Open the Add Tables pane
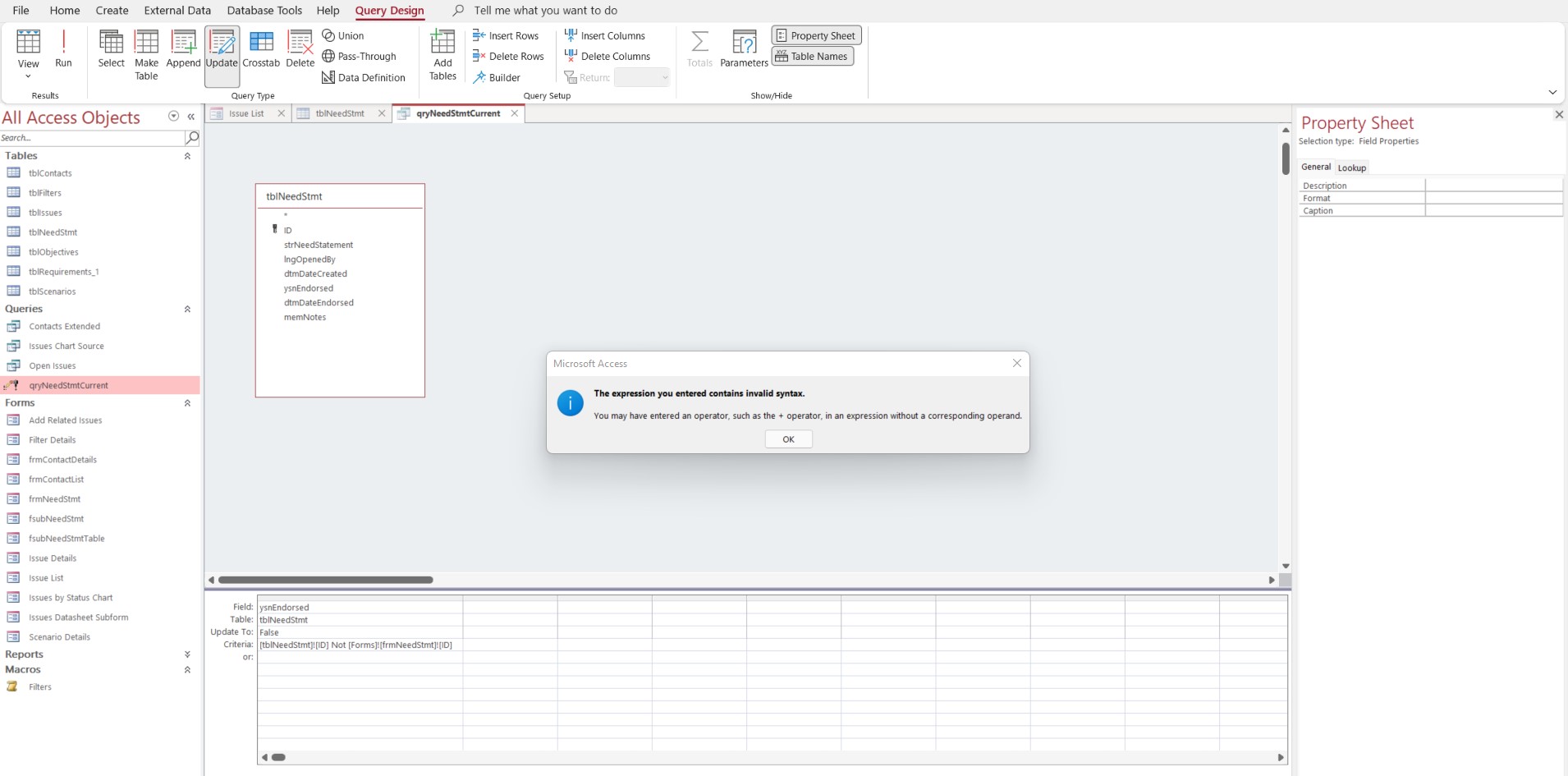The height and width of the screenshot is (776, 1568). pos(442,55)
